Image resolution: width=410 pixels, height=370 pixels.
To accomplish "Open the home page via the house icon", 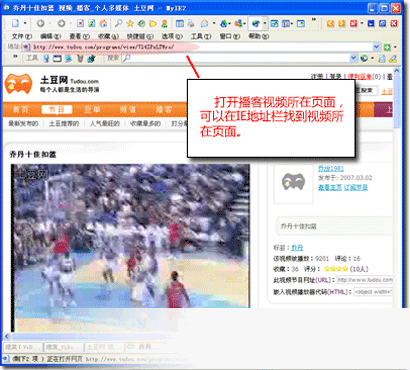I will pyautogui.click(x=103, y=23).
